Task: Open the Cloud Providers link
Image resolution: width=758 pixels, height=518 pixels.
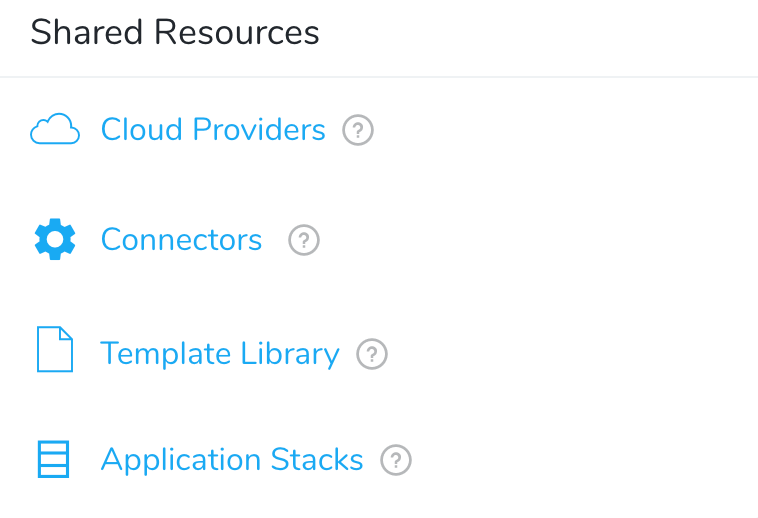Action: [213, 130]
